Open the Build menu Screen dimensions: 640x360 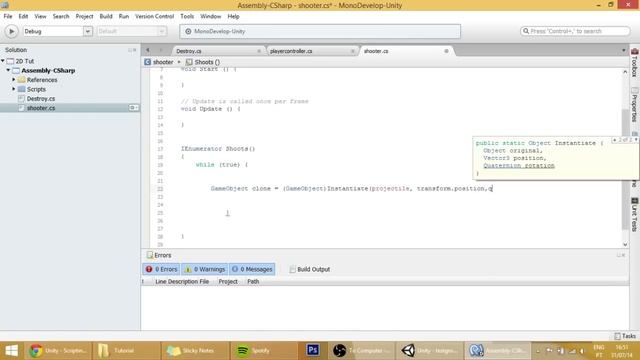click(x=106, y=16)
